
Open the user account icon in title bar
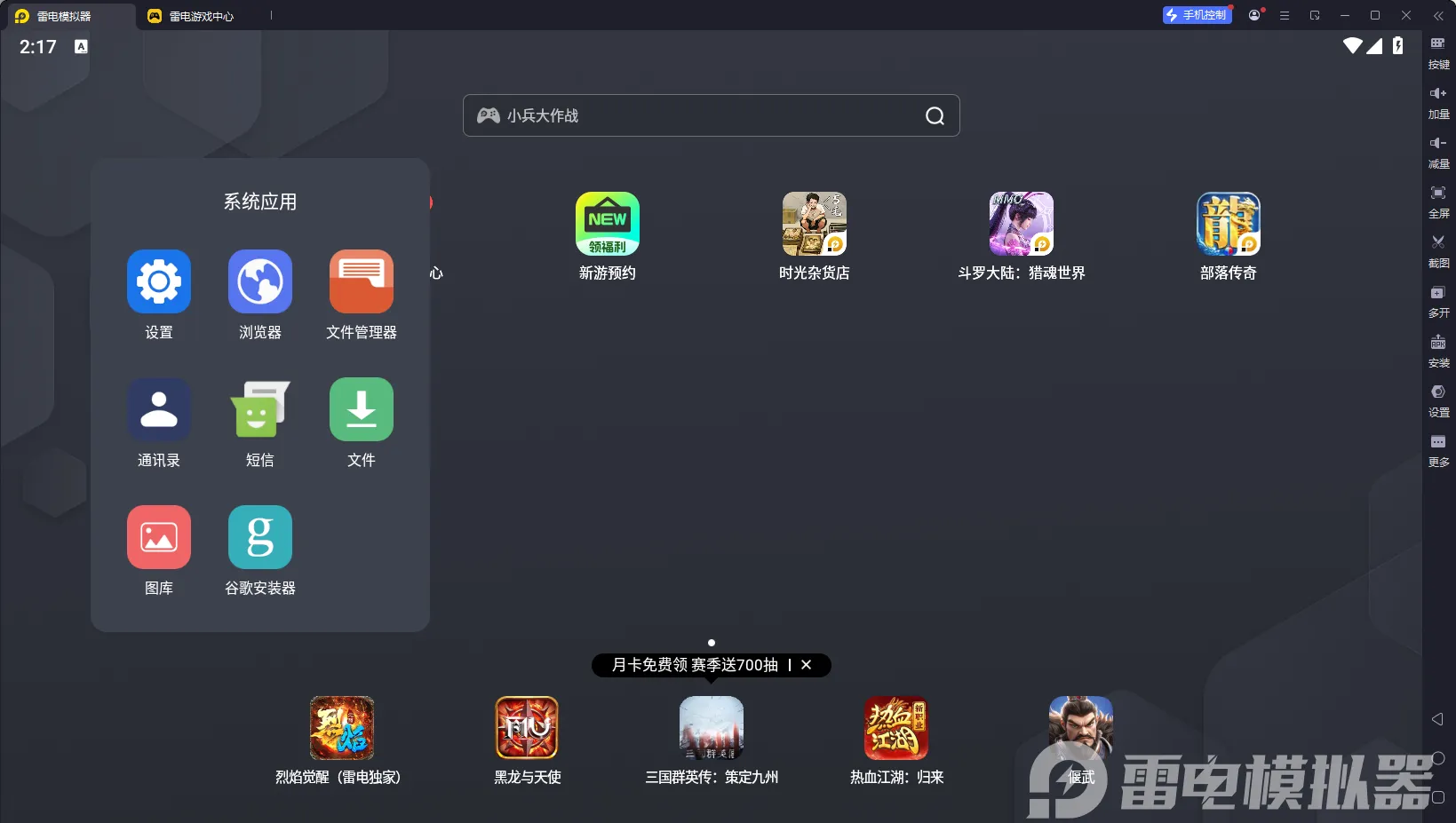point(1254,15)
